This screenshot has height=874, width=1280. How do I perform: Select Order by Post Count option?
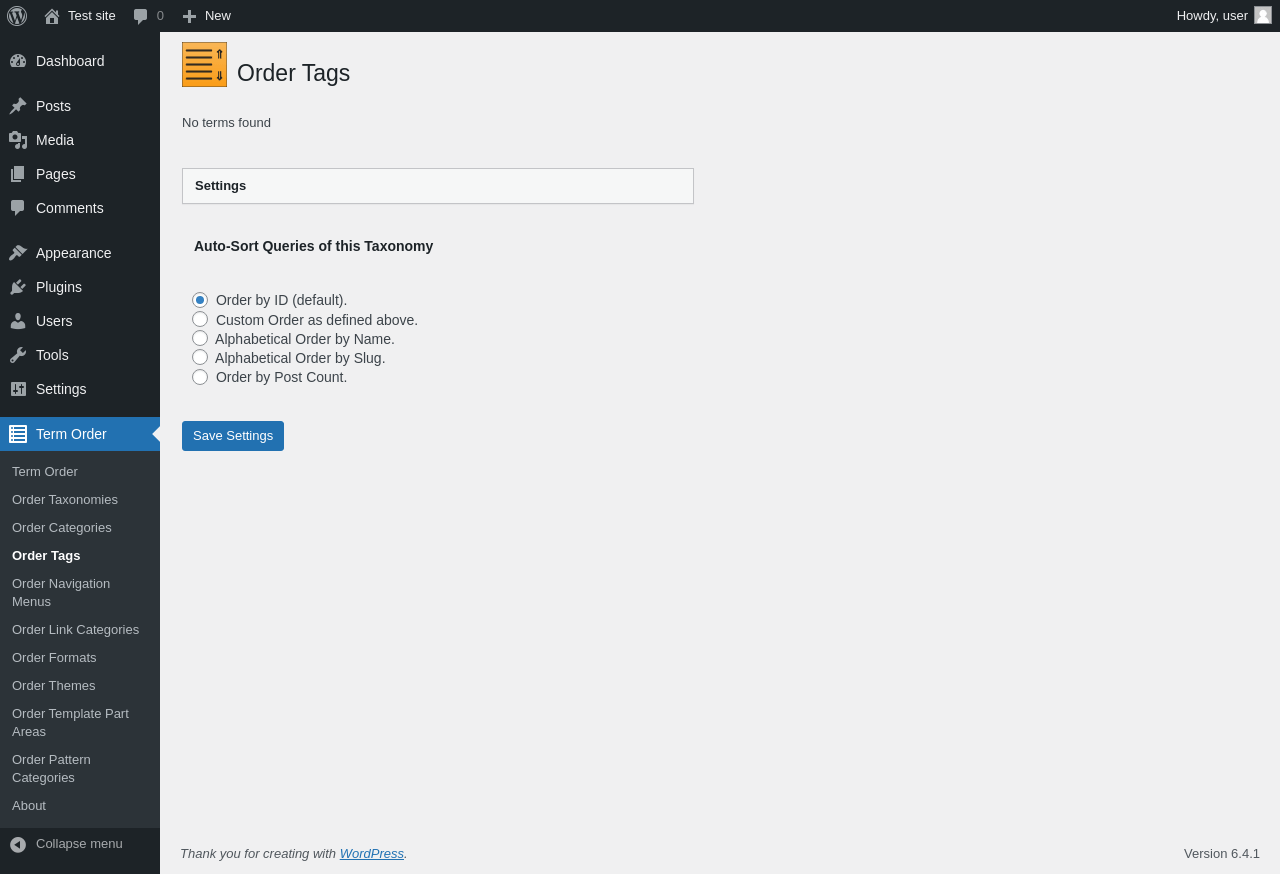(x=200, y=377)
